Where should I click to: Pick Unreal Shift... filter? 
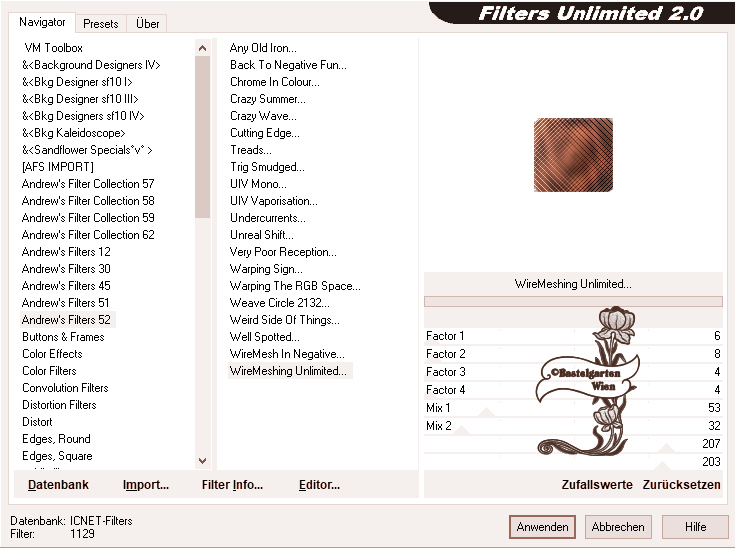(262, 234)
